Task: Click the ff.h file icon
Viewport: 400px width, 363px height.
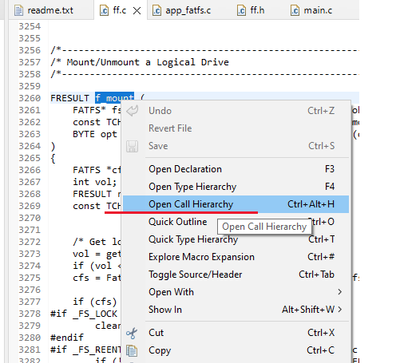Action: pyautogui.click(x=242, y=11)
